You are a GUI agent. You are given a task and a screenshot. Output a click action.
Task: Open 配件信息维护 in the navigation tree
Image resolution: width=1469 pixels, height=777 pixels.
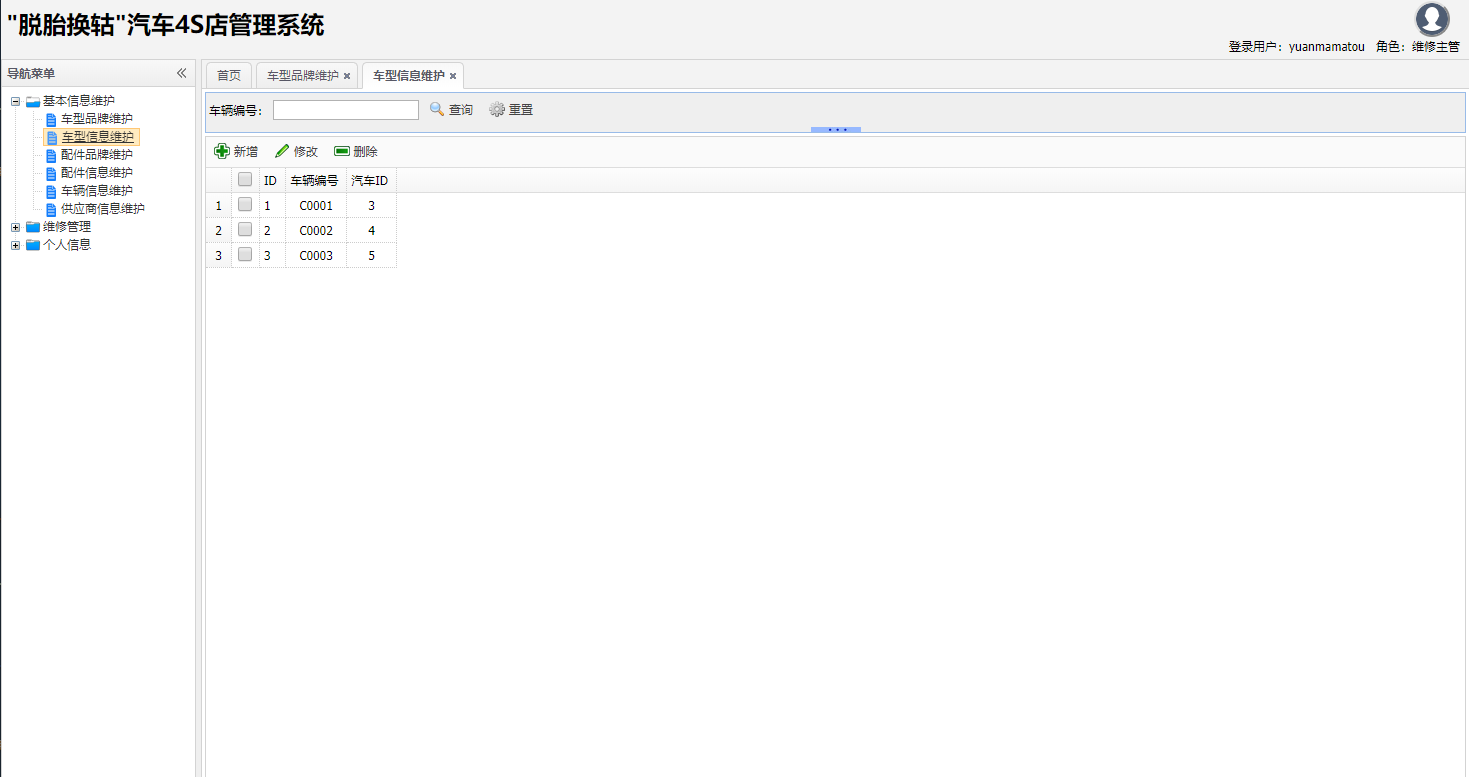point(97,173)
